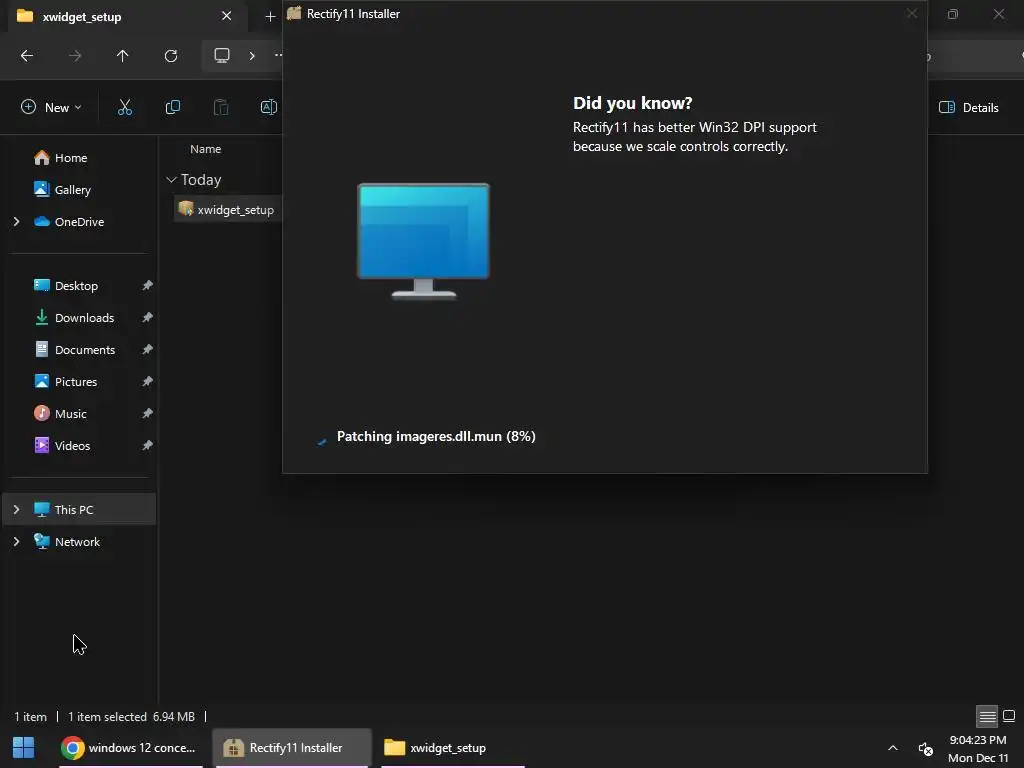Image resolution: width=1024 pixels, height=768 pixels.
Task: Click the pin icon beside Downloads
Action: tap(148, 317)
